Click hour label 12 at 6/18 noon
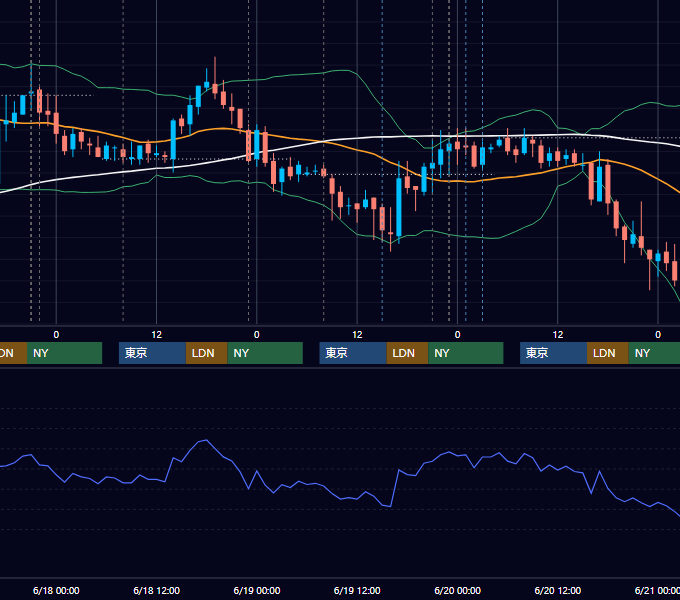The image size is (680, 600). [157, 335]
